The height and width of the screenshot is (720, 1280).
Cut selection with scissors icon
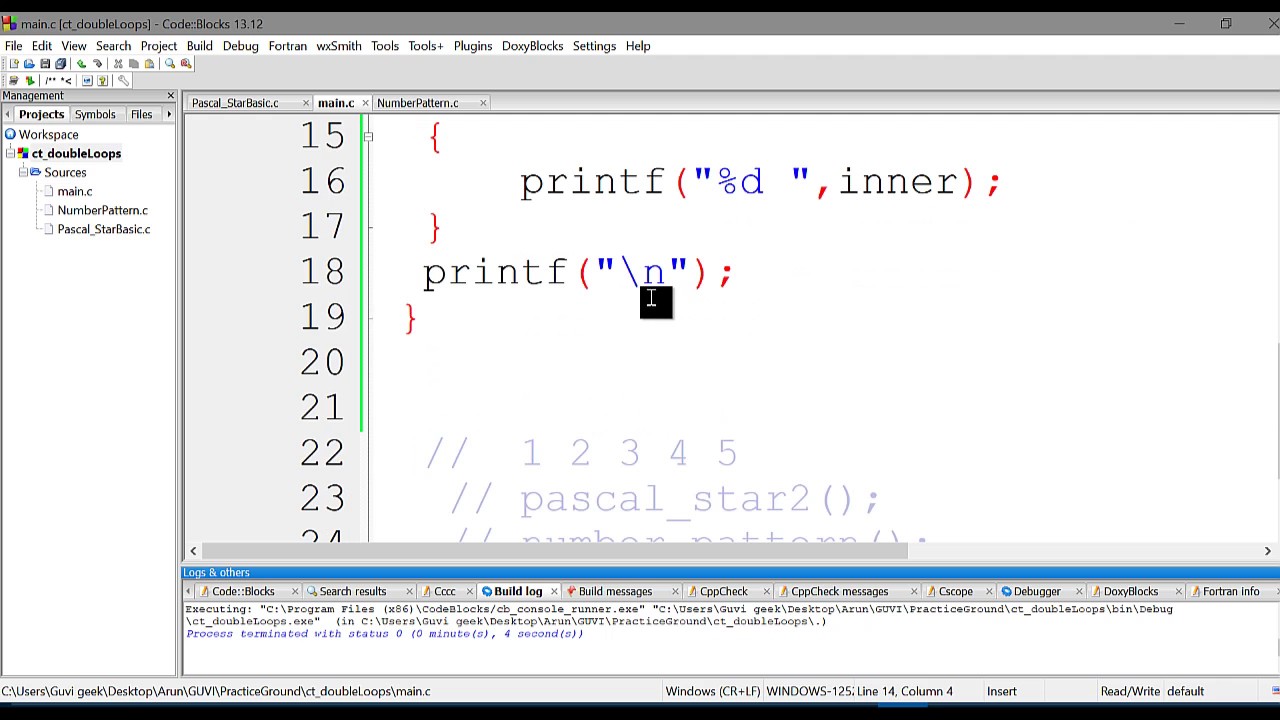point(118,63)
